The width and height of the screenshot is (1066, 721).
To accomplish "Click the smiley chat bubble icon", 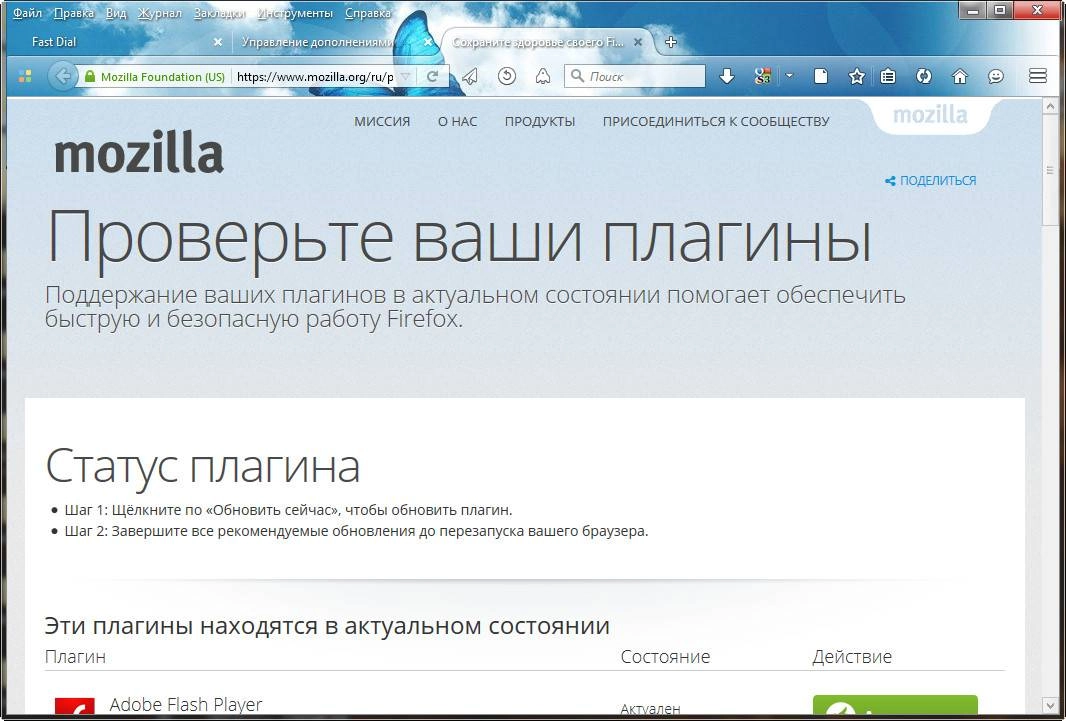I will (x=996, y=76).
